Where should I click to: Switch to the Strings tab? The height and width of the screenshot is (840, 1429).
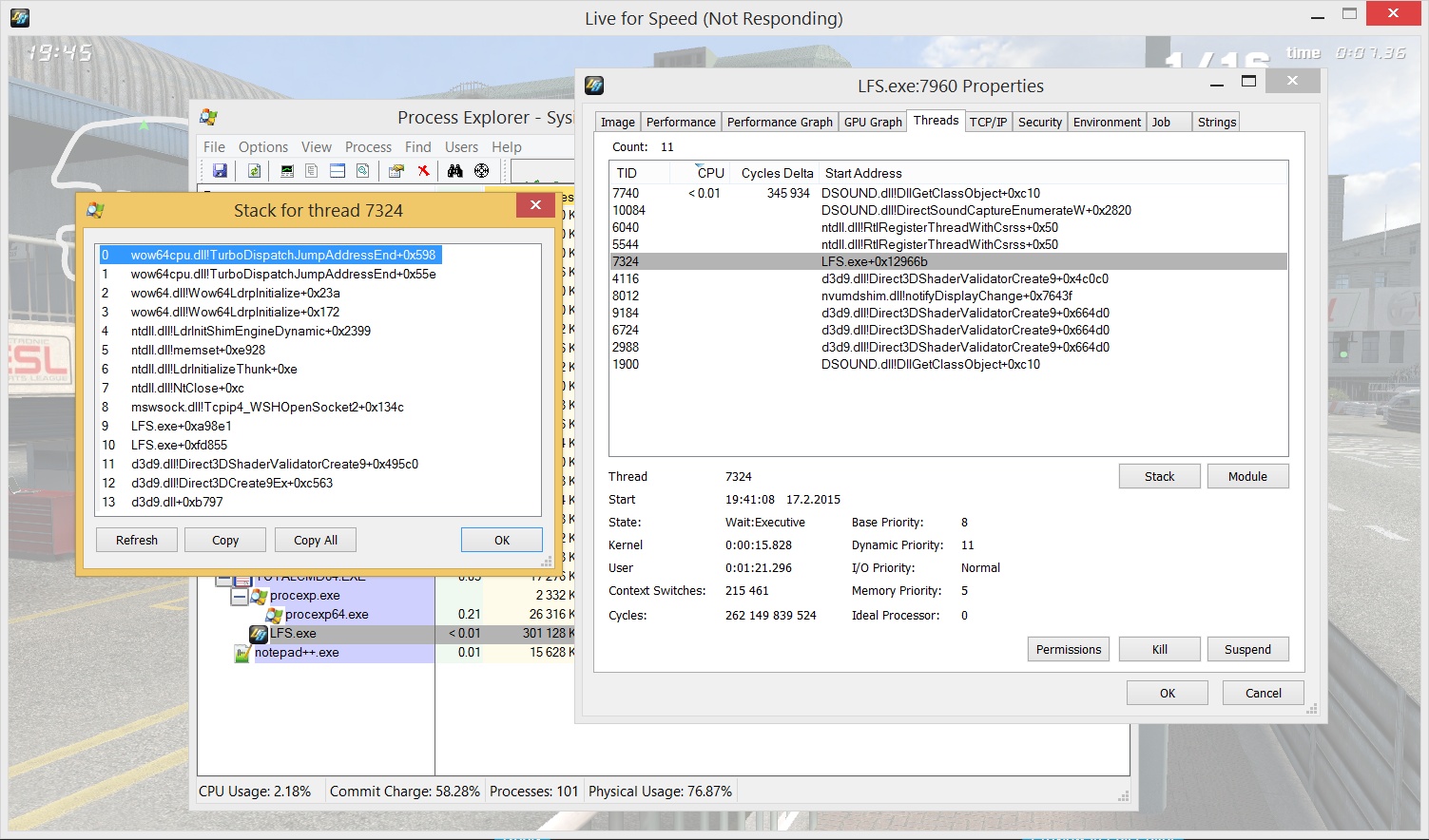coord(1217,123)
